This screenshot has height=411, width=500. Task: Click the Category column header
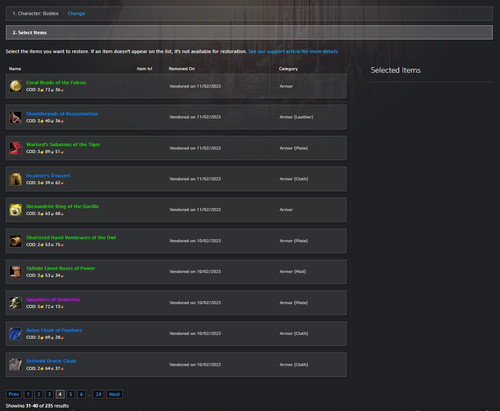(288, 69)
